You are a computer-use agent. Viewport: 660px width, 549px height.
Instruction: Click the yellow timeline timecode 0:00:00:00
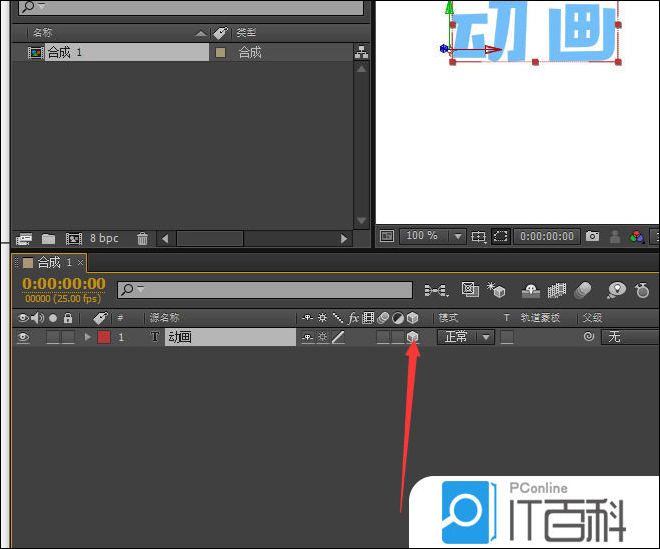[x=64, y=284]
